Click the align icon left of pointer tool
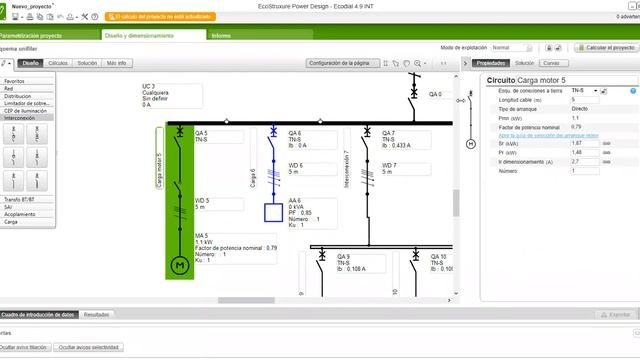This screenshot has height=360, width=640. pos(385,63)
